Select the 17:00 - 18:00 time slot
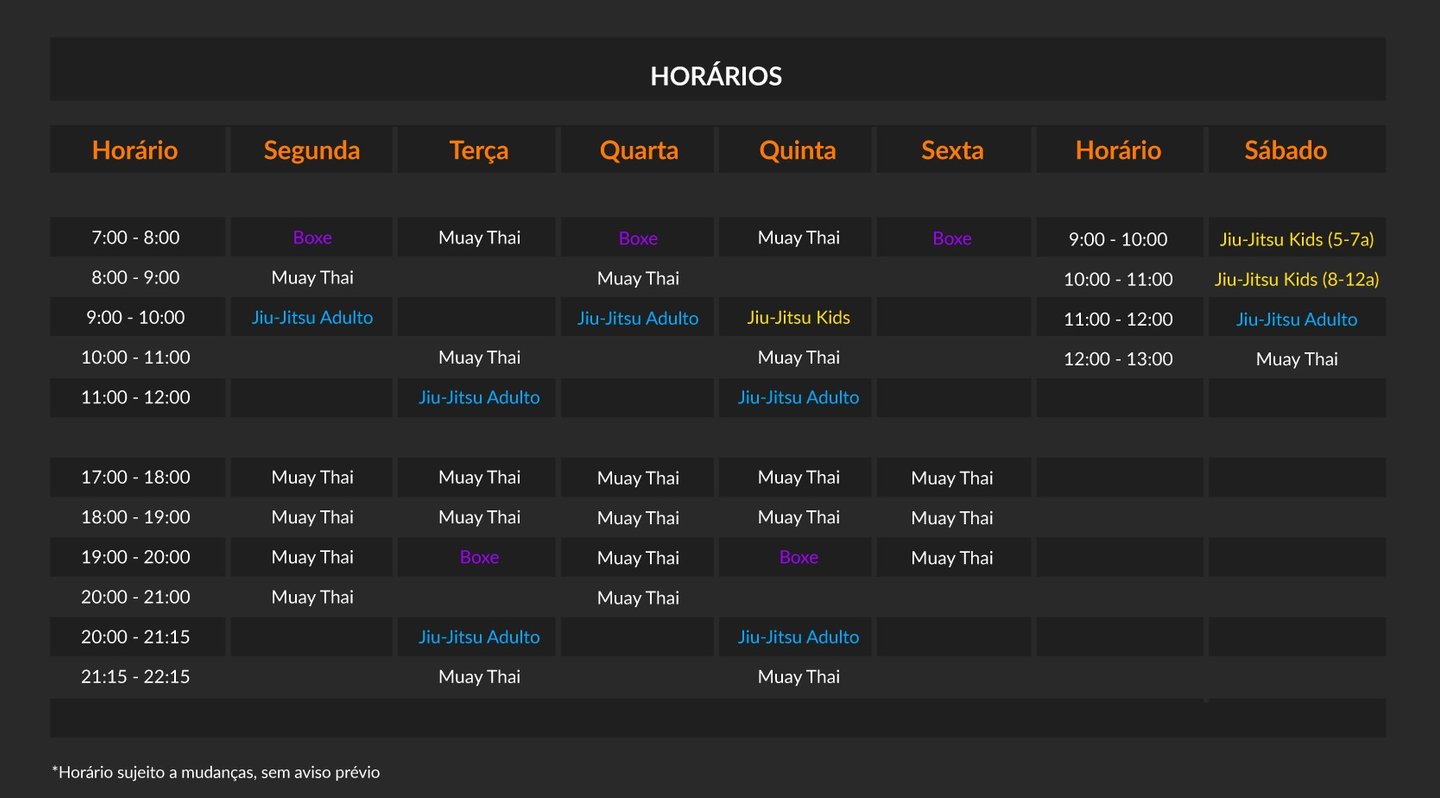Screen dimensions: 1440x798 [135, 477]
